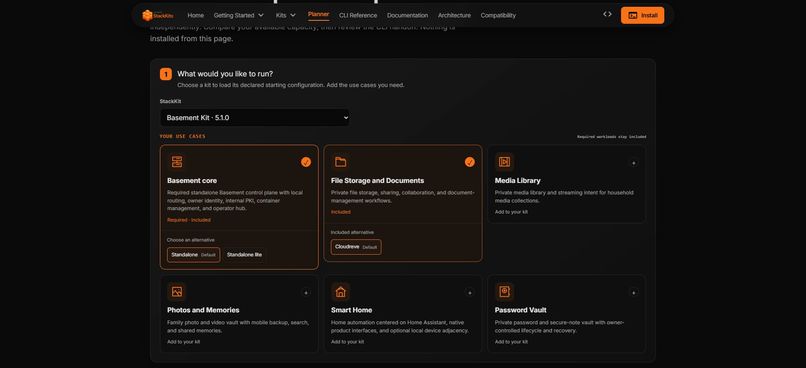Open the CLI Reference nav item
The height and width of the screenshot is (368, 806).
pyautogui.click(x=358, y=15)
